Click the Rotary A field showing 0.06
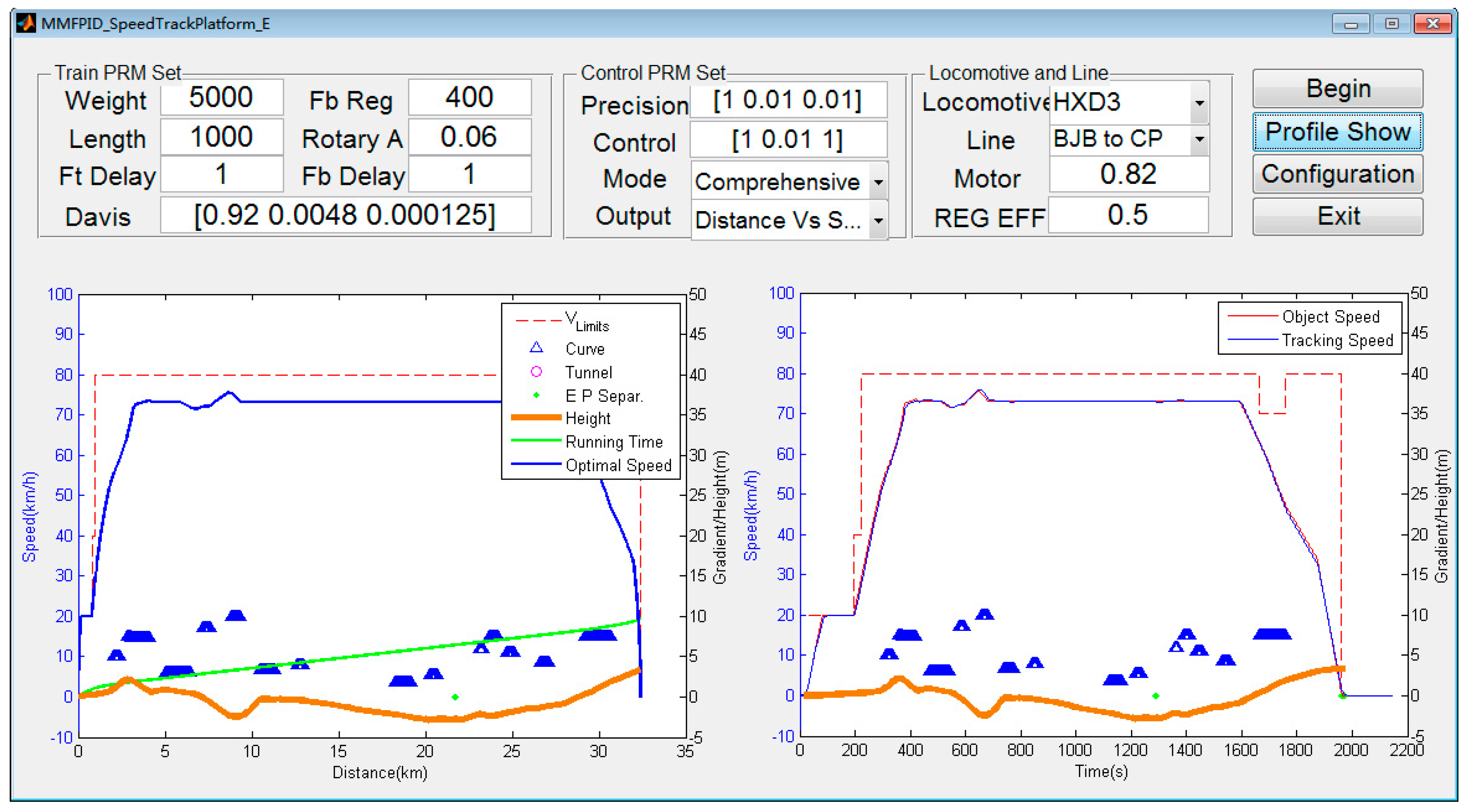The width and height of the screenshot is (1466, 812). (x=469, y=137)
